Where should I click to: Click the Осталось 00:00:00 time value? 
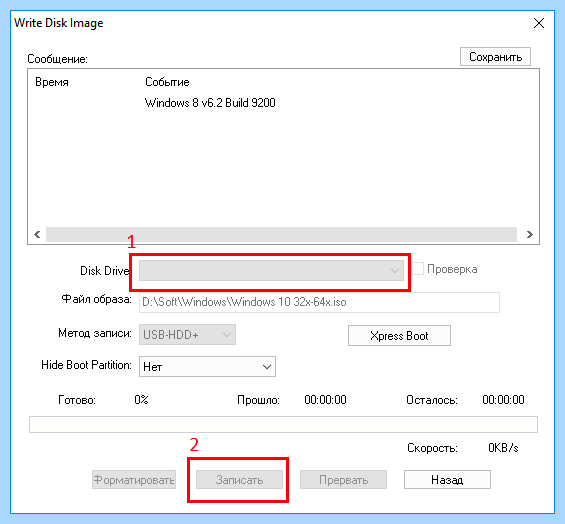503,400
